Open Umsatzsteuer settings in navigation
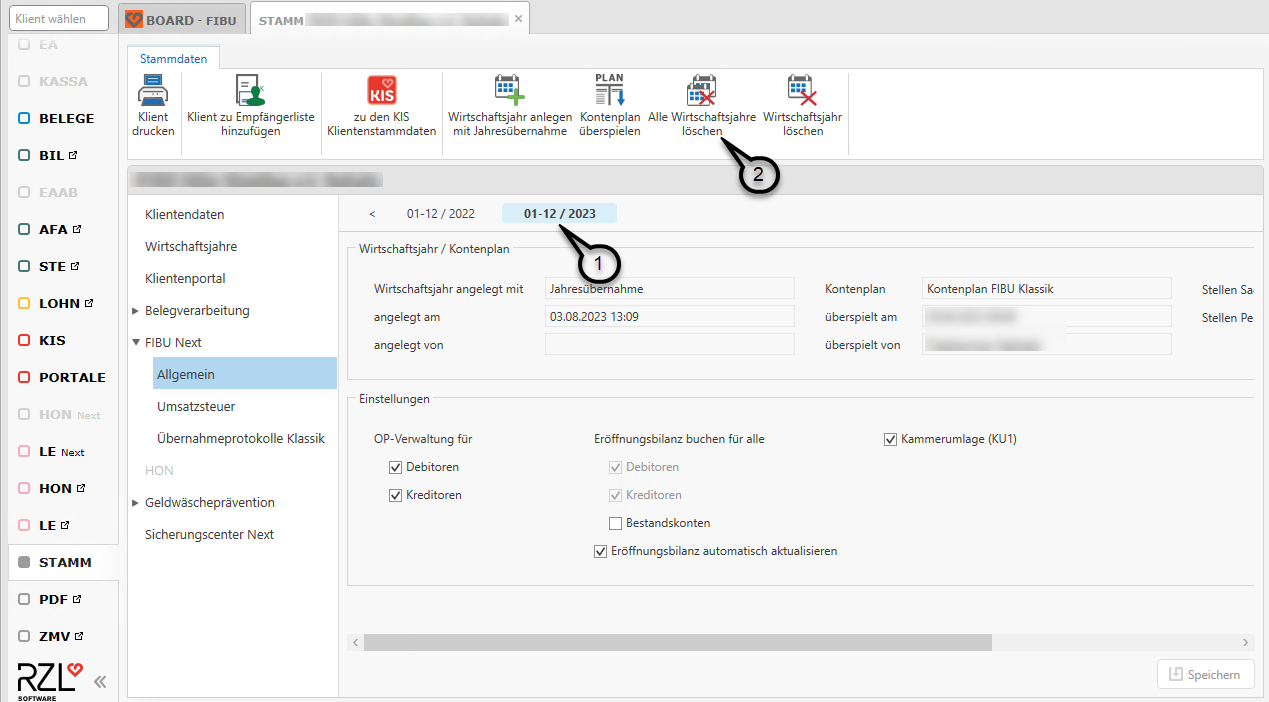Image resolution: width=1269 pixels, height=702 pixels. [196, 407]
